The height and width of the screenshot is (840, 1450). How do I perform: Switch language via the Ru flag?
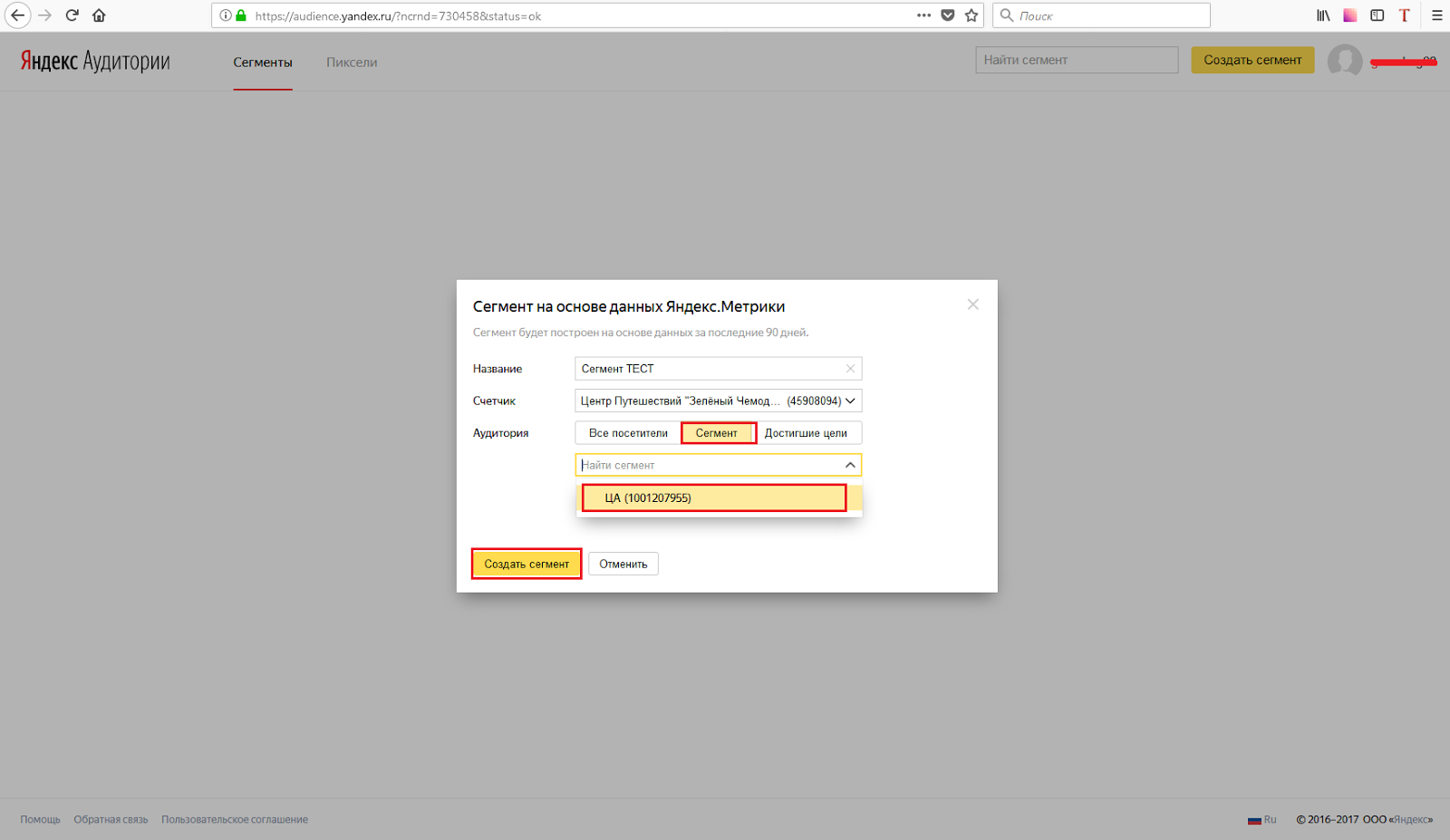(x=1261, y=819)
